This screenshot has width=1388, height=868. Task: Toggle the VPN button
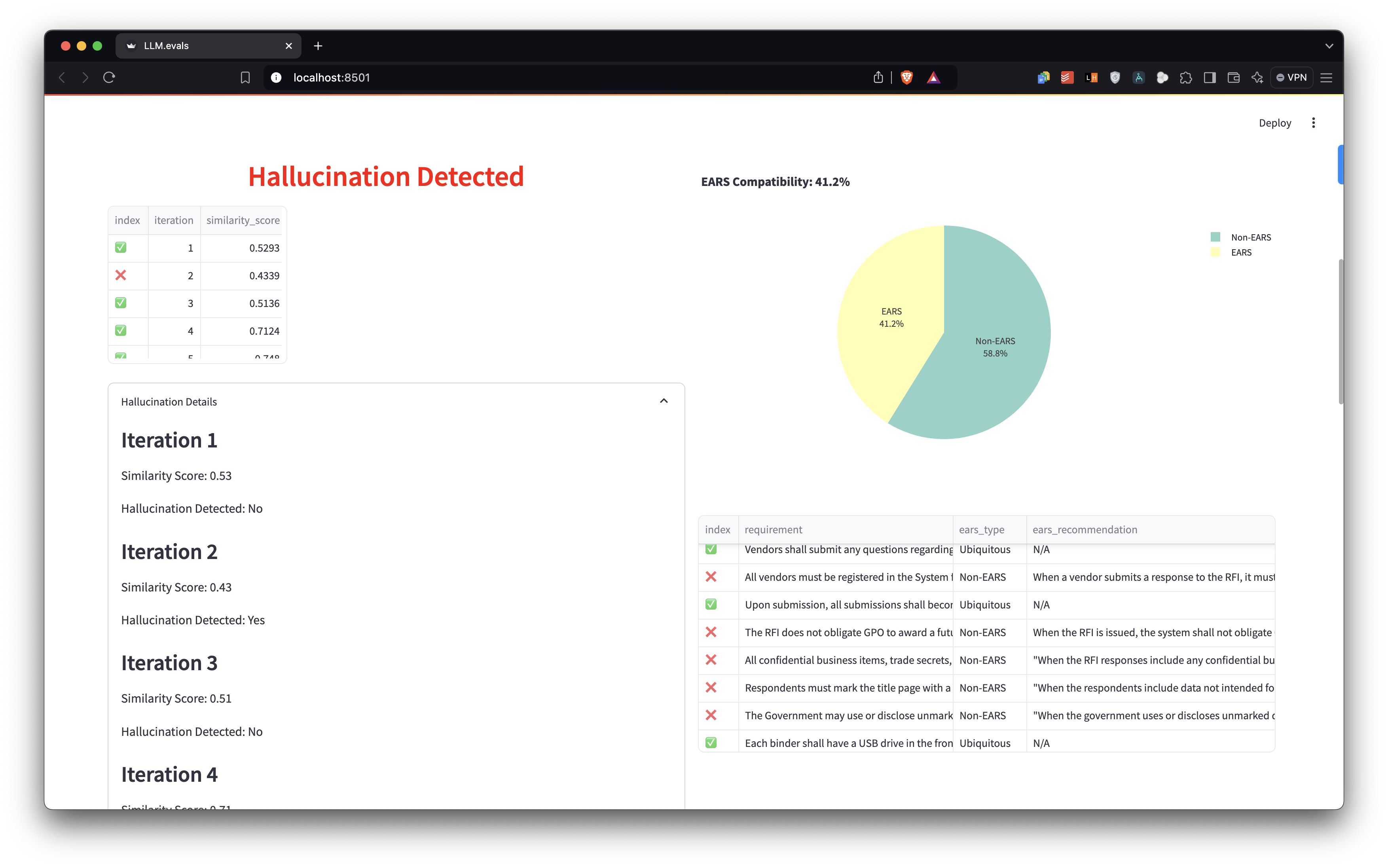(x=1291, y=78)
